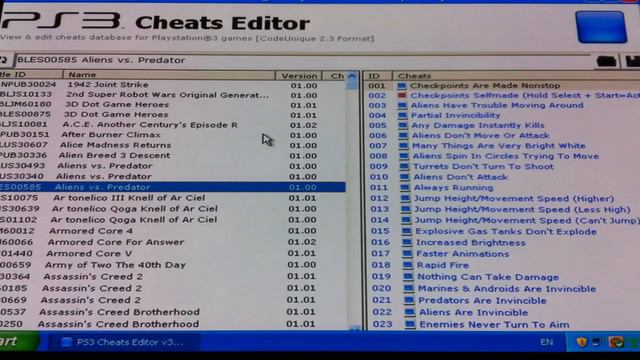
Task: Click the icon for Jump Height/Movement Speed (Higher)
Action: pos(406,198)
